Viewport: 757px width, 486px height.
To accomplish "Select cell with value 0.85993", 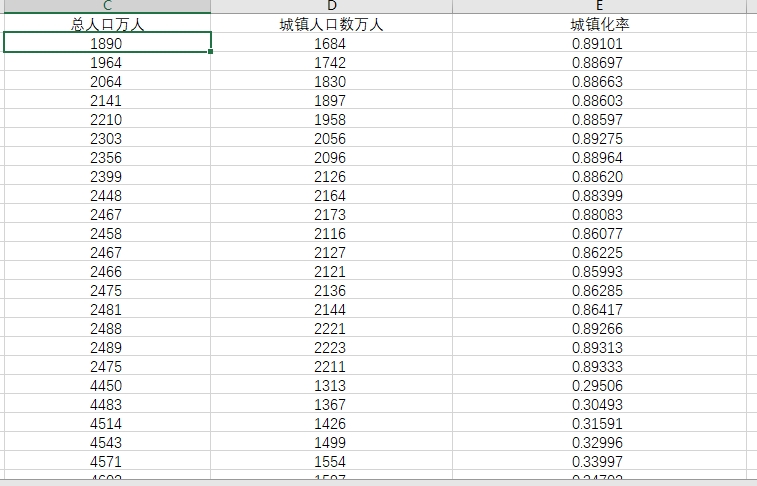I will click(599, 271).
